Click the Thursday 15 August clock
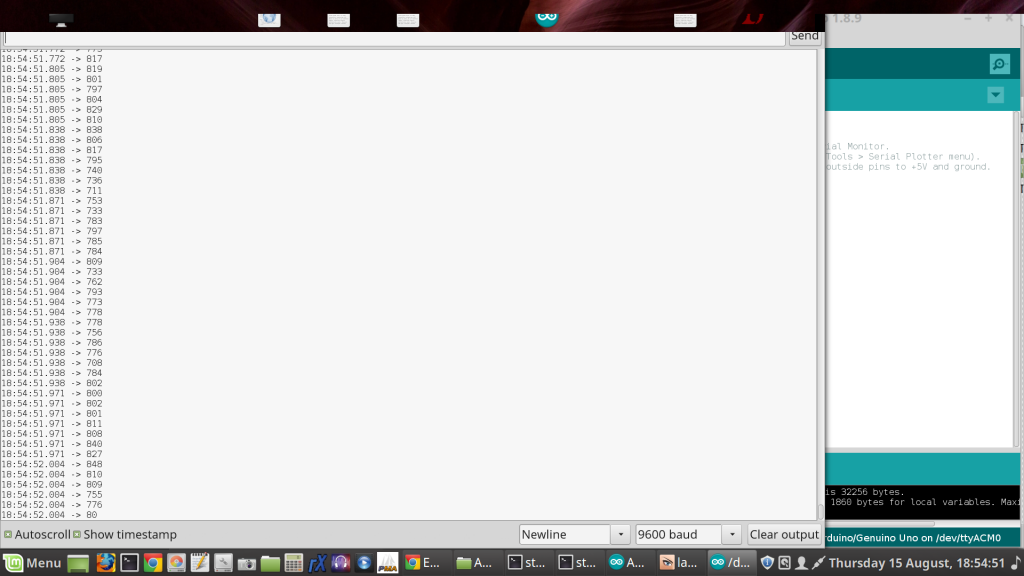This screenshot has height=576, width=1024. click(917, 563)
